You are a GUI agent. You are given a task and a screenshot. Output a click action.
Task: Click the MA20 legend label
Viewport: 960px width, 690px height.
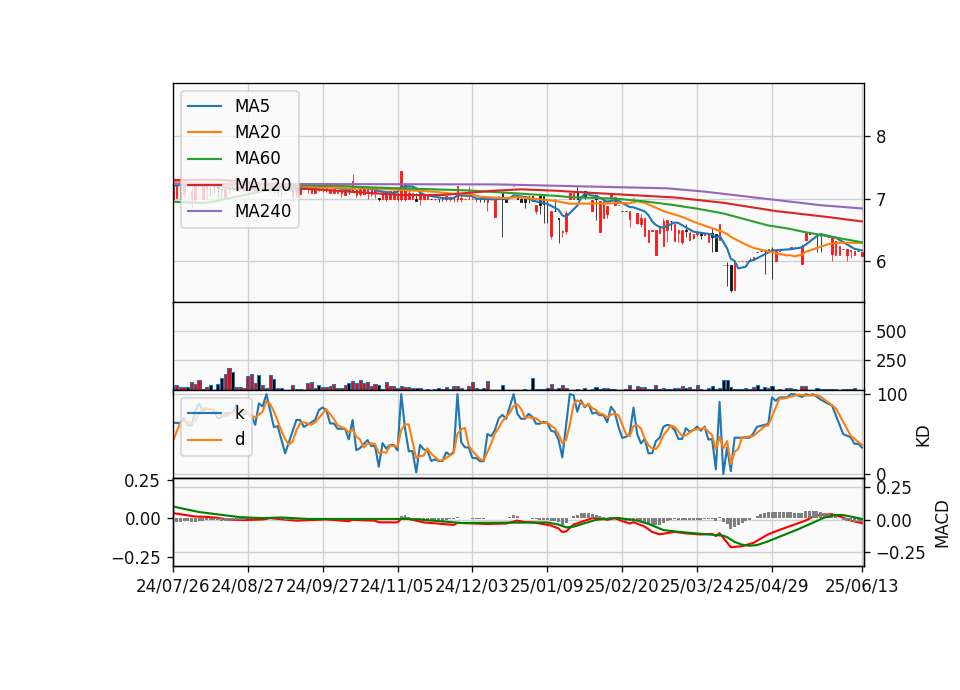(x=257, y=132)
